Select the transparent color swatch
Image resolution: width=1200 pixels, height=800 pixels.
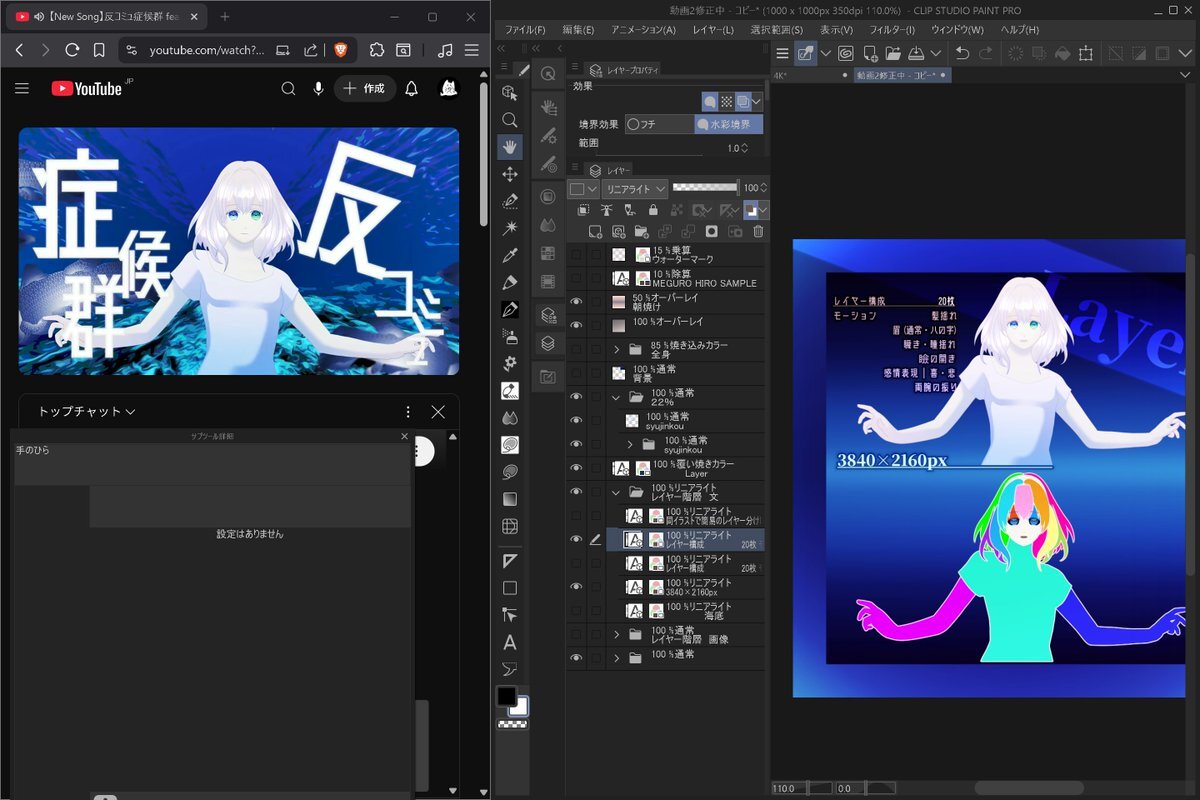[513, 724]
